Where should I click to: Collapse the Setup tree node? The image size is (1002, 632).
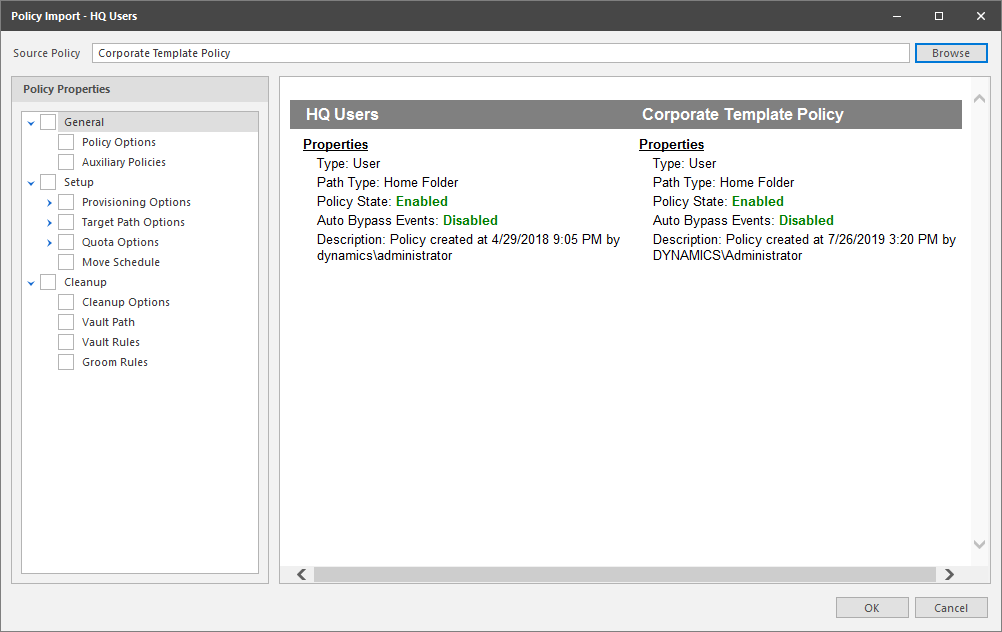pyautogui.click(x=31, y=183)
